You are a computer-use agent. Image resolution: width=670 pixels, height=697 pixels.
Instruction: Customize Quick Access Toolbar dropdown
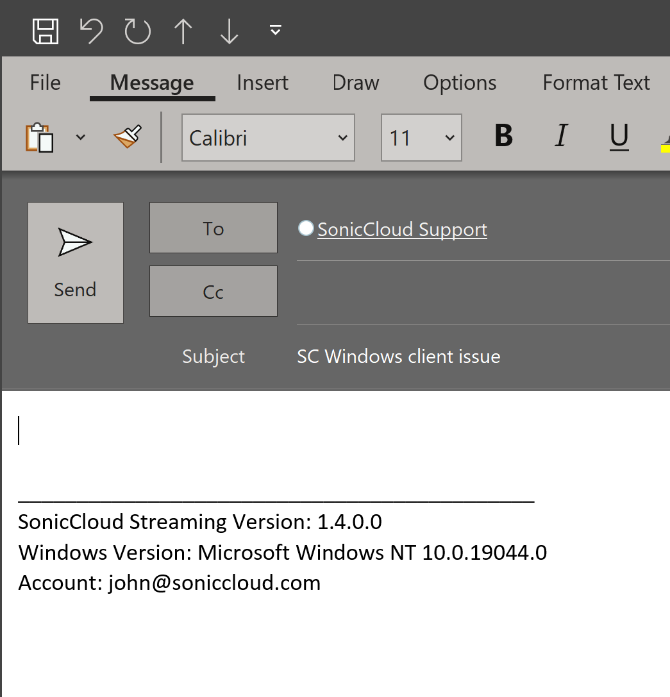coord(275,32)
